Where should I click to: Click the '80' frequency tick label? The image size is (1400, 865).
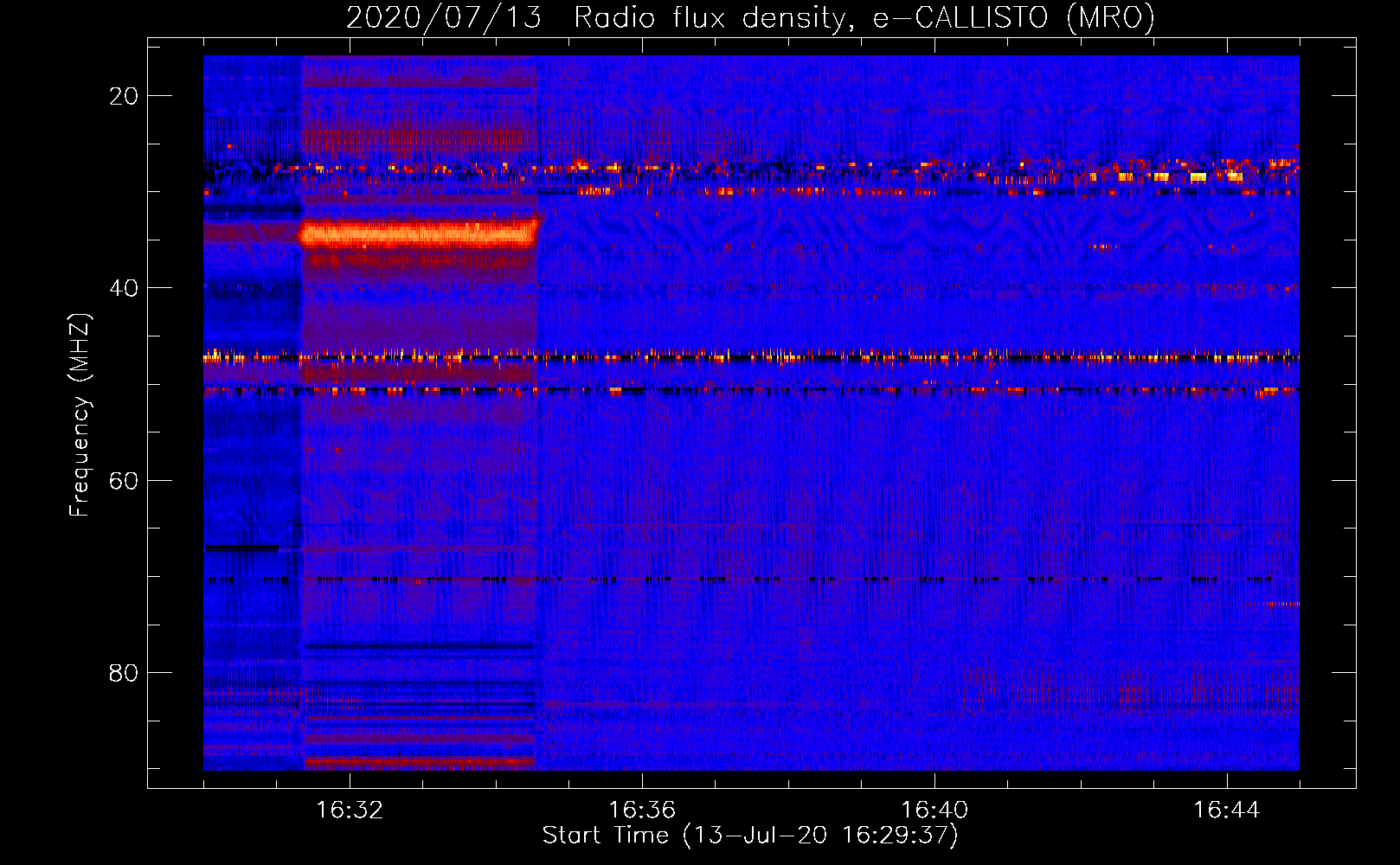[x=124, y=672]
